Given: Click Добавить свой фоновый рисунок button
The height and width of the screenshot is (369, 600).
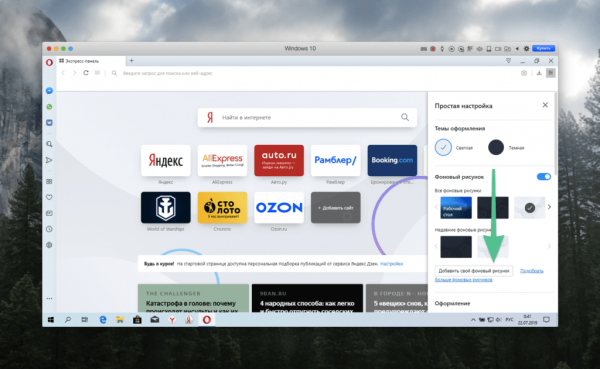Looking at the screenshot, I should 474,271.
